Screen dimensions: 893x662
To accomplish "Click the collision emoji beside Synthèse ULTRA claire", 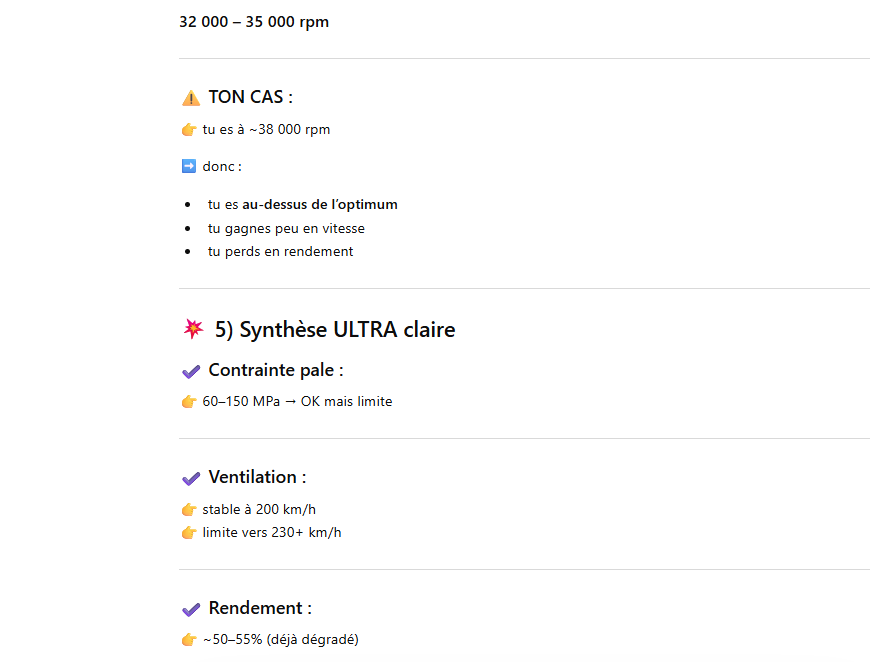I will click(x=194, y=329).
